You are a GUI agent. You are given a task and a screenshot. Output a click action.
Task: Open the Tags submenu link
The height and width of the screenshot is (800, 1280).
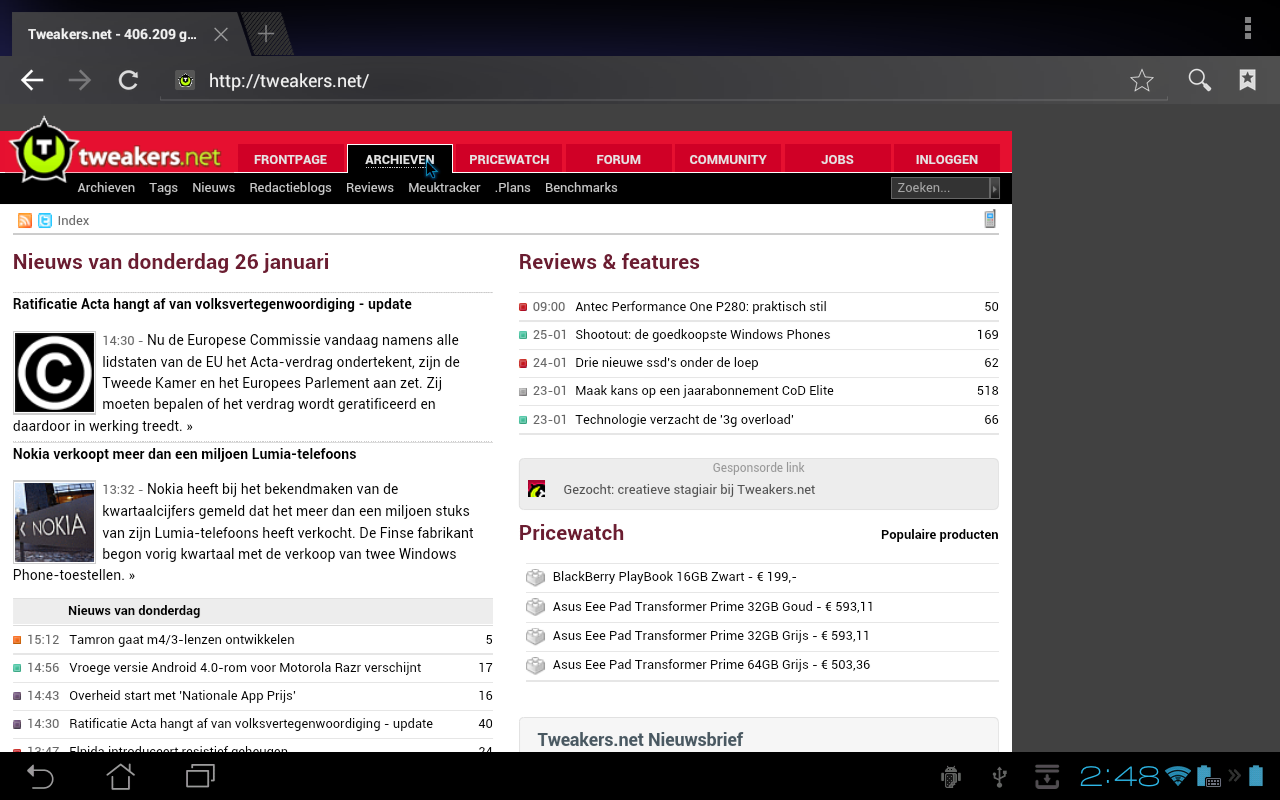pos(163,187)
